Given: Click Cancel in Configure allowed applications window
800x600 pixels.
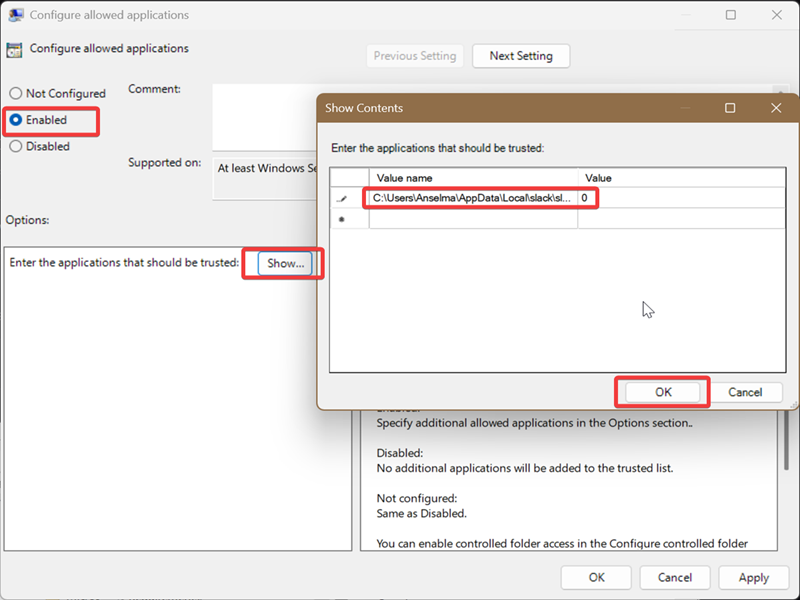Looking at the screenshot, I should click(x=674, y=578).
